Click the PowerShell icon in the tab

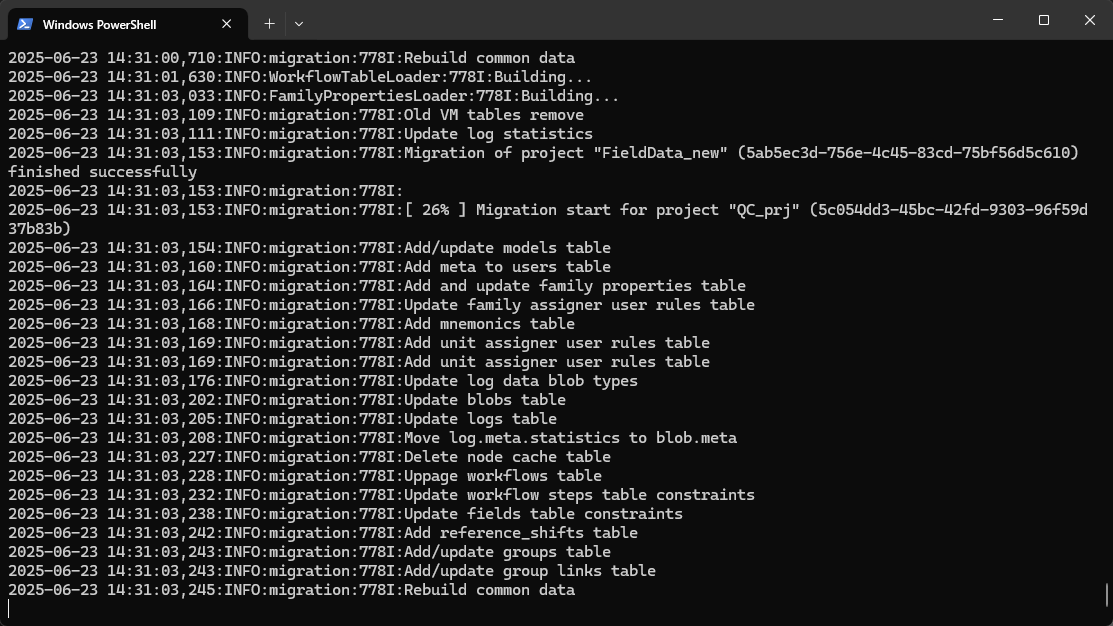[25, 24]
